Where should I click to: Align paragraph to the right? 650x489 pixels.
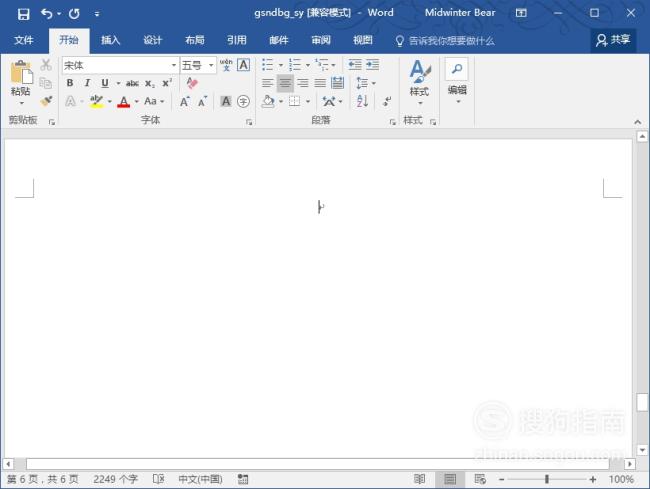tap(303, 83)
